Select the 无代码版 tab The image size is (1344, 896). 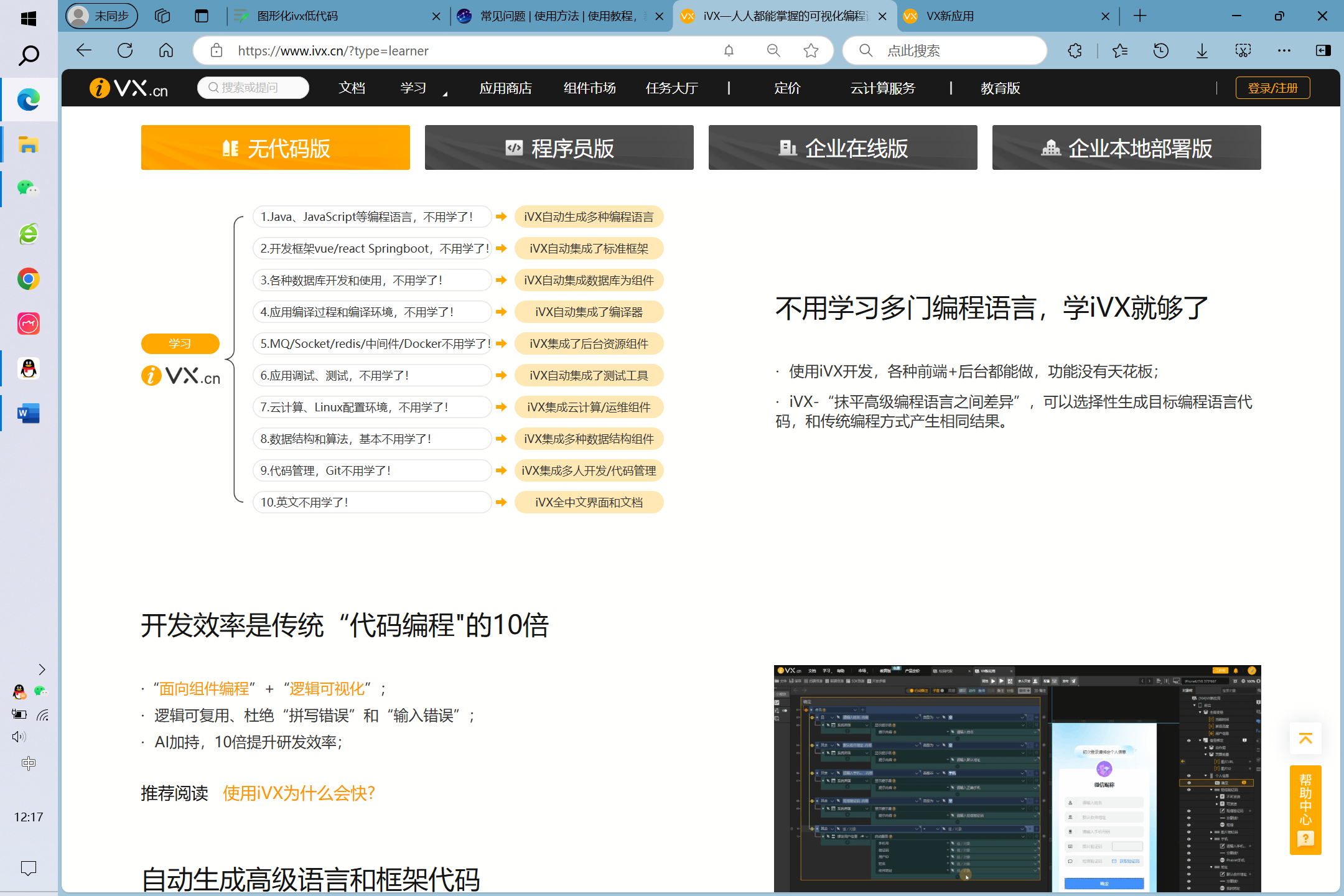pyautogui.click(x=276, y=147)
